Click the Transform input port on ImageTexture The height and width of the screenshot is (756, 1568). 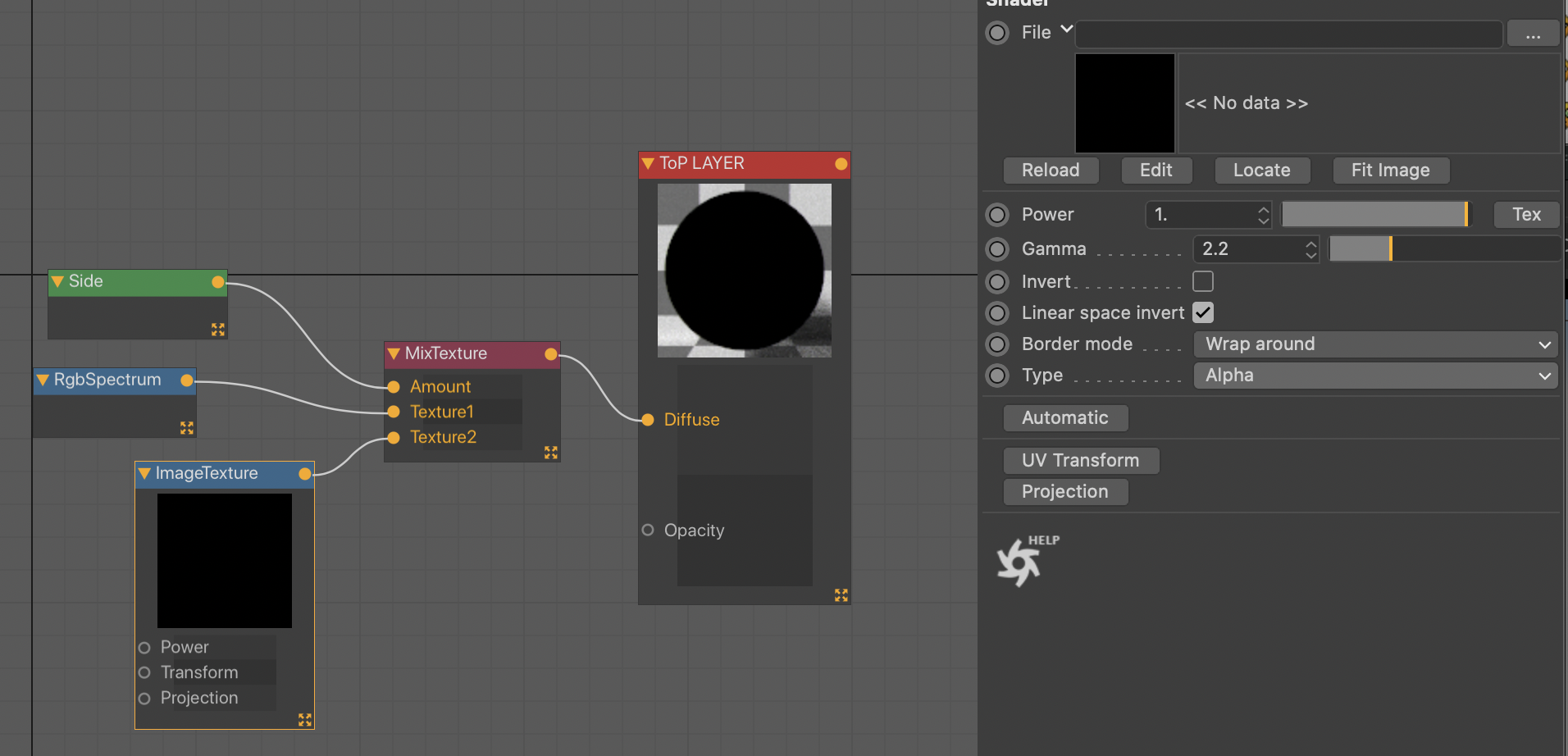144,672
